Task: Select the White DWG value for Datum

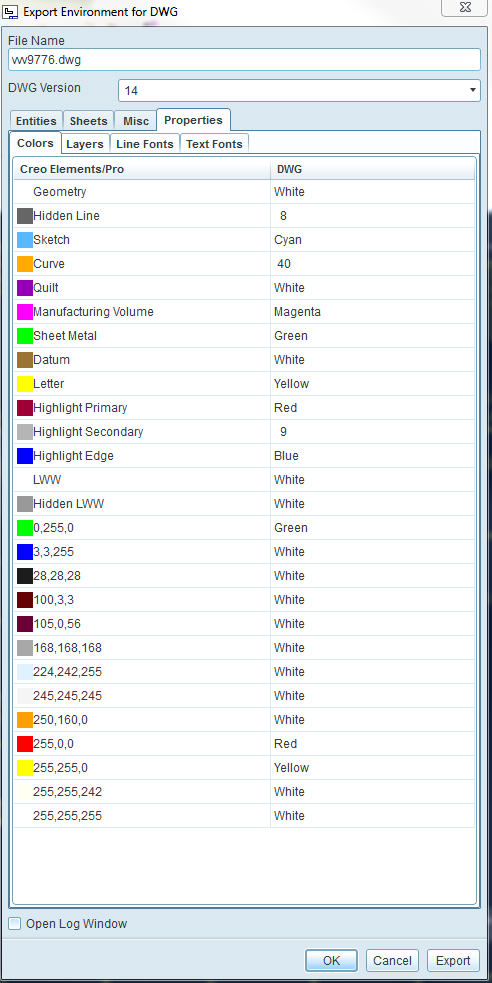Action: (289, 360)
